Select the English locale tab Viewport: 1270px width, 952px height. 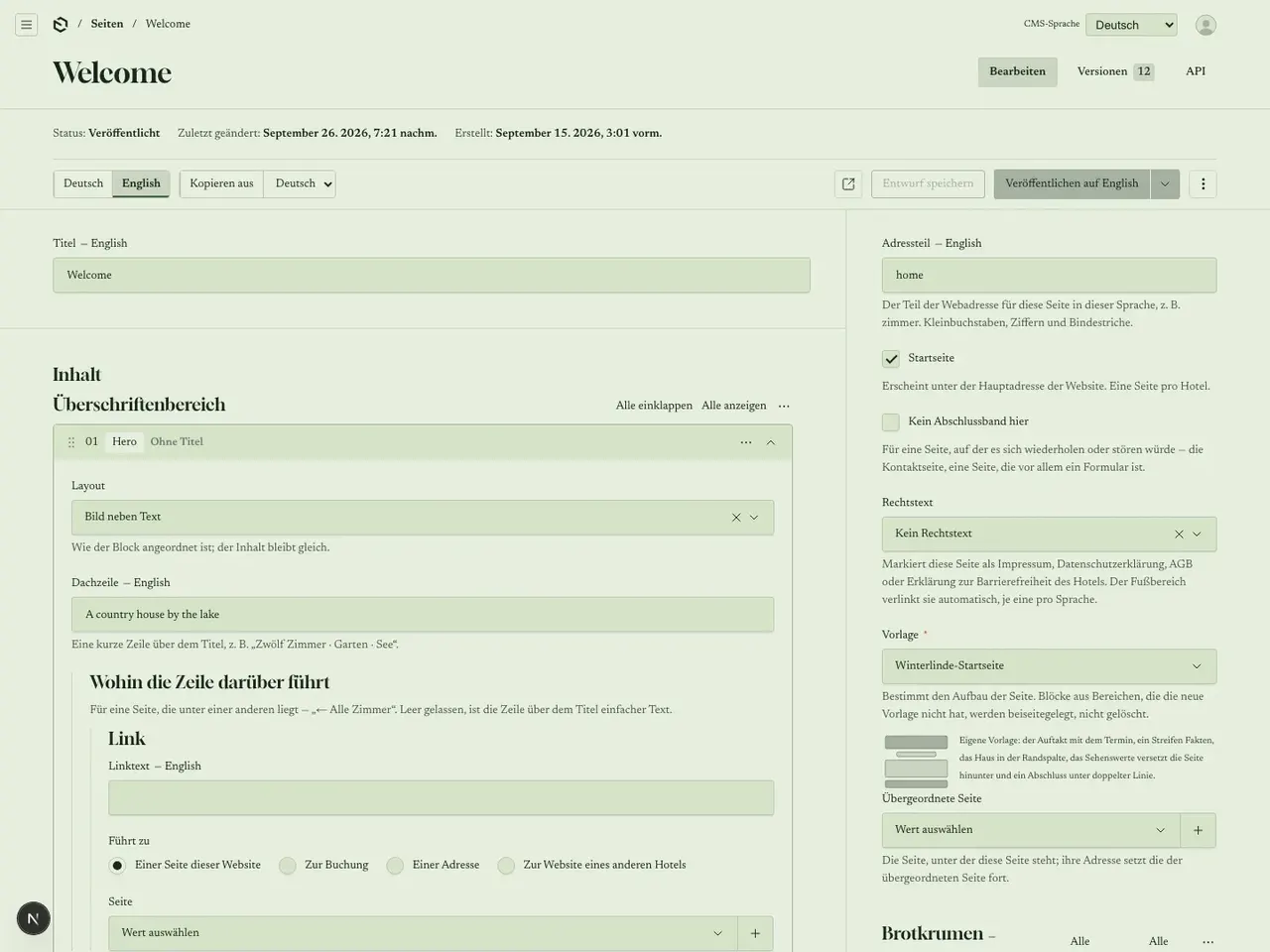pyautogui.click(x=141, y=183)
